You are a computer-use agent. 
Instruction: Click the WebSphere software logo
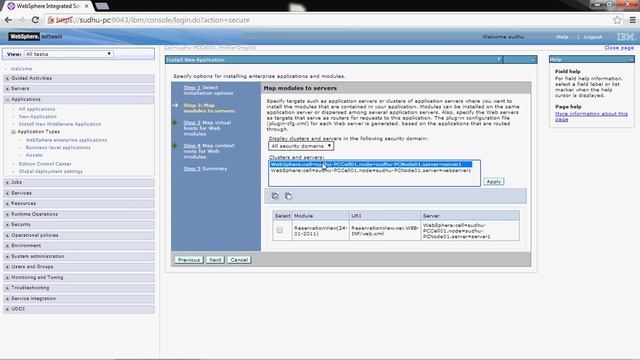pyautogui.click(x=36, y=36)
